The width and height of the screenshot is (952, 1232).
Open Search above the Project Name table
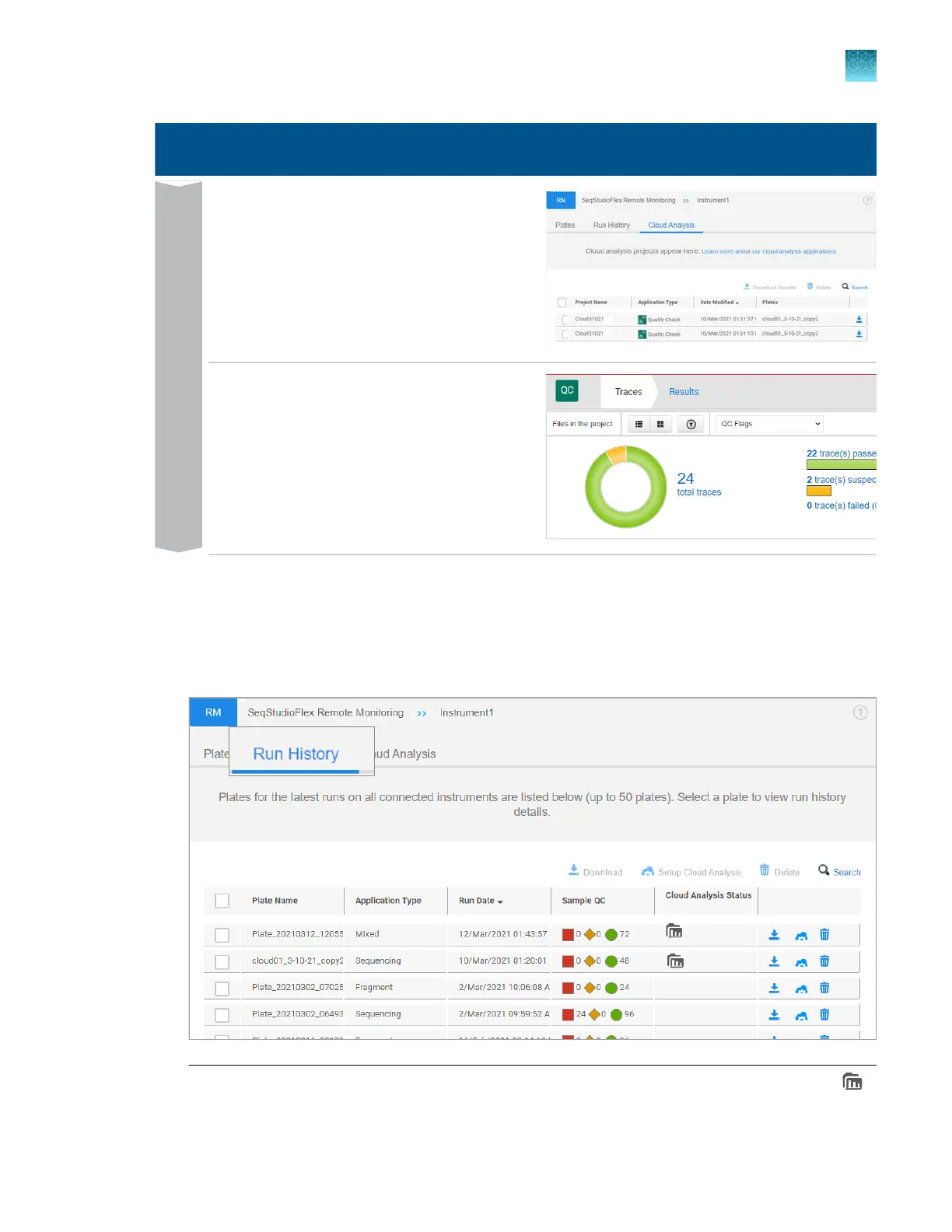click(854, 286)
